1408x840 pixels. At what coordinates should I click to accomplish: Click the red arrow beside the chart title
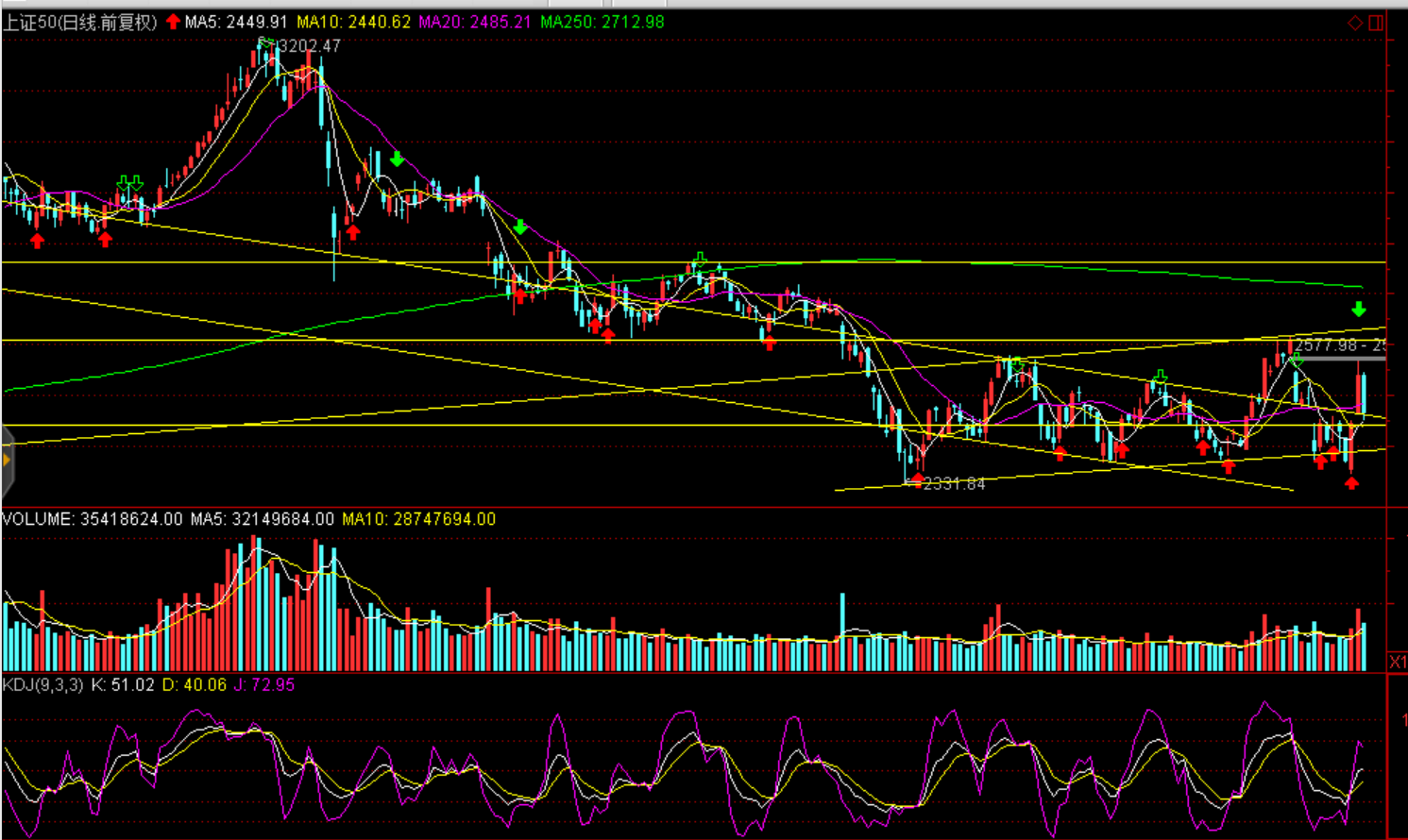(173, 22)
